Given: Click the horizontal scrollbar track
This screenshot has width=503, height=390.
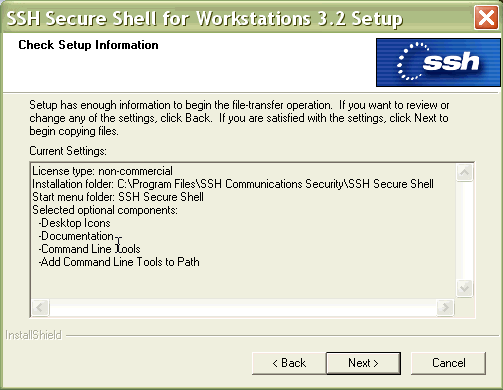Looking at the screenshot, I should click(243, 307).
